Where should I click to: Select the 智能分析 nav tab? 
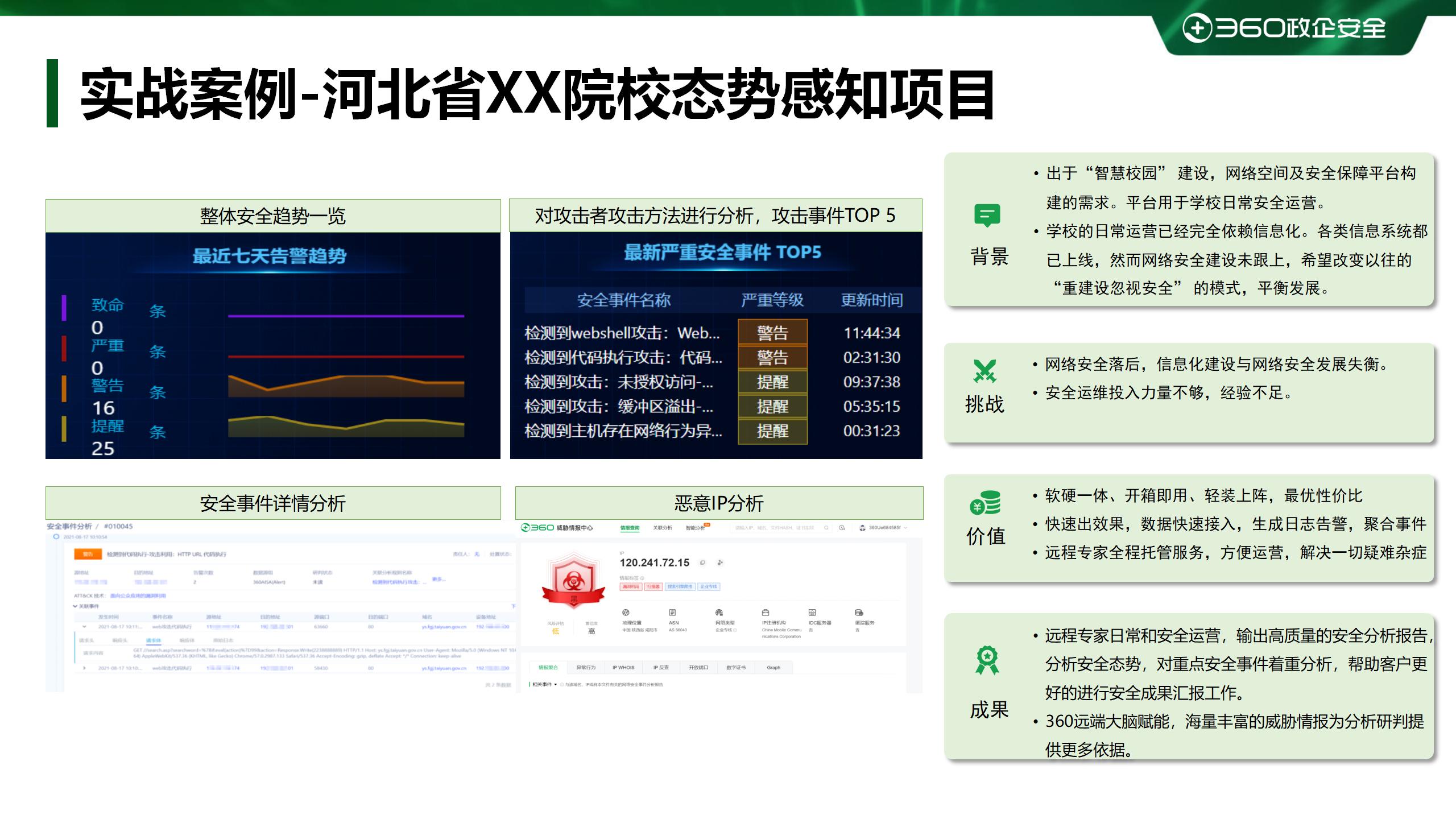pos(695,528)
